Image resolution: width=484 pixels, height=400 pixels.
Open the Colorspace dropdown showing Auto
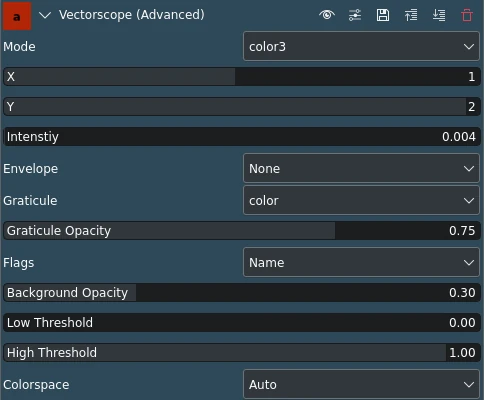pyautogui.click(x=361, y=384)
